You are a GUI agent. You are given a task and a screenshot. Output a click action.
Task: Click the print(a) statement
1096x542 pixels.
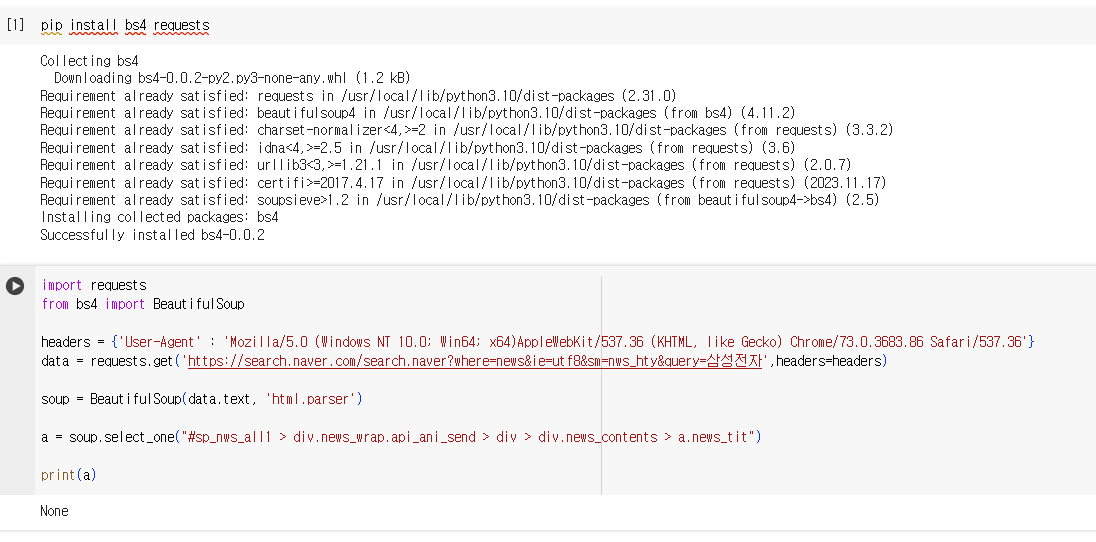click(x=68, y=475)
